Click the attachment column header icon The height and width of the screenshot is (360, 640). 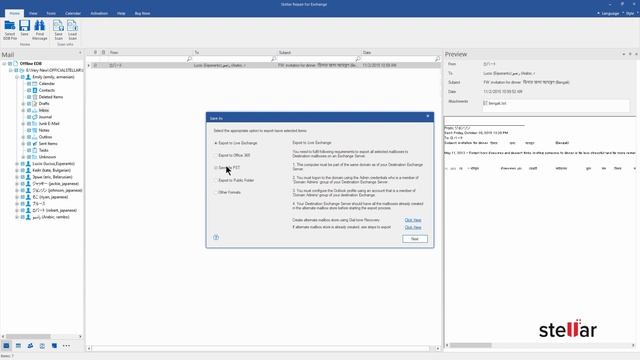coord(95,52)
